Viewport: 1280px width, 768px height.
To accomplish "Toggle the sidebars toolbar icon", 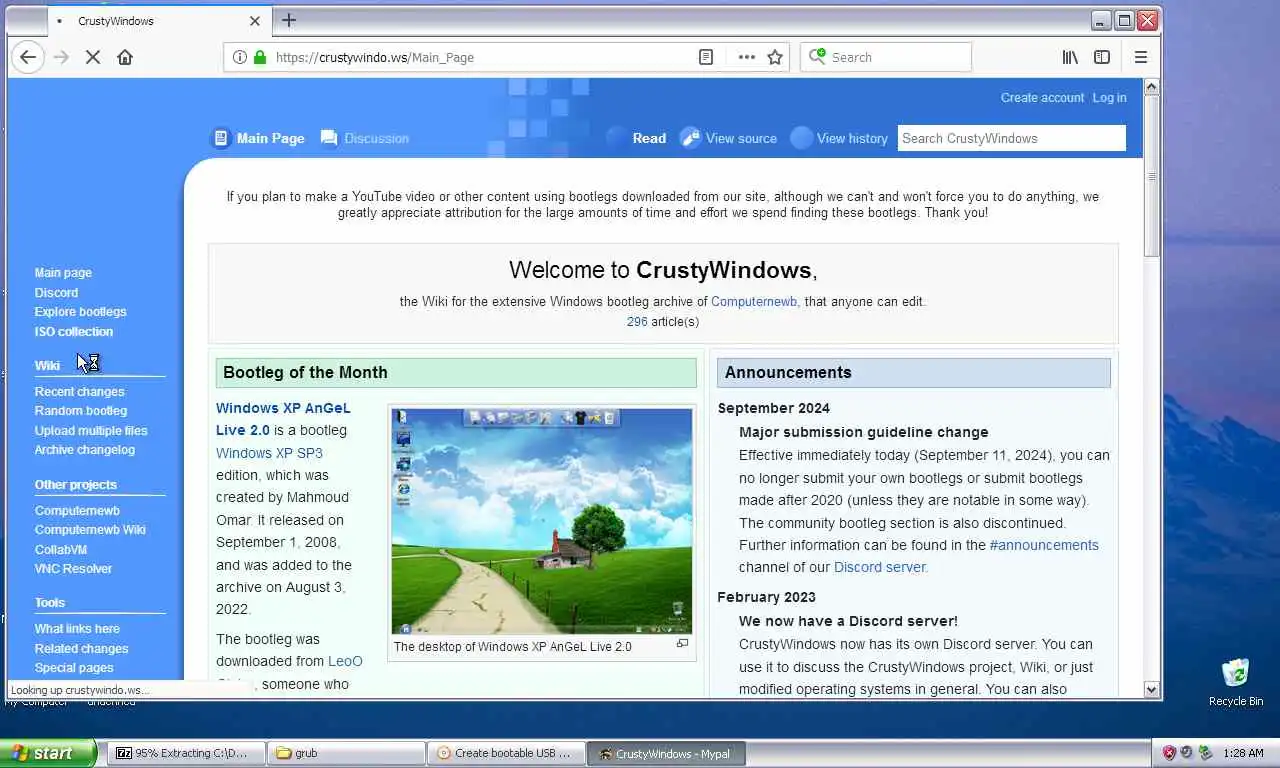I will pyautogui.click(x=1102, y=57).
